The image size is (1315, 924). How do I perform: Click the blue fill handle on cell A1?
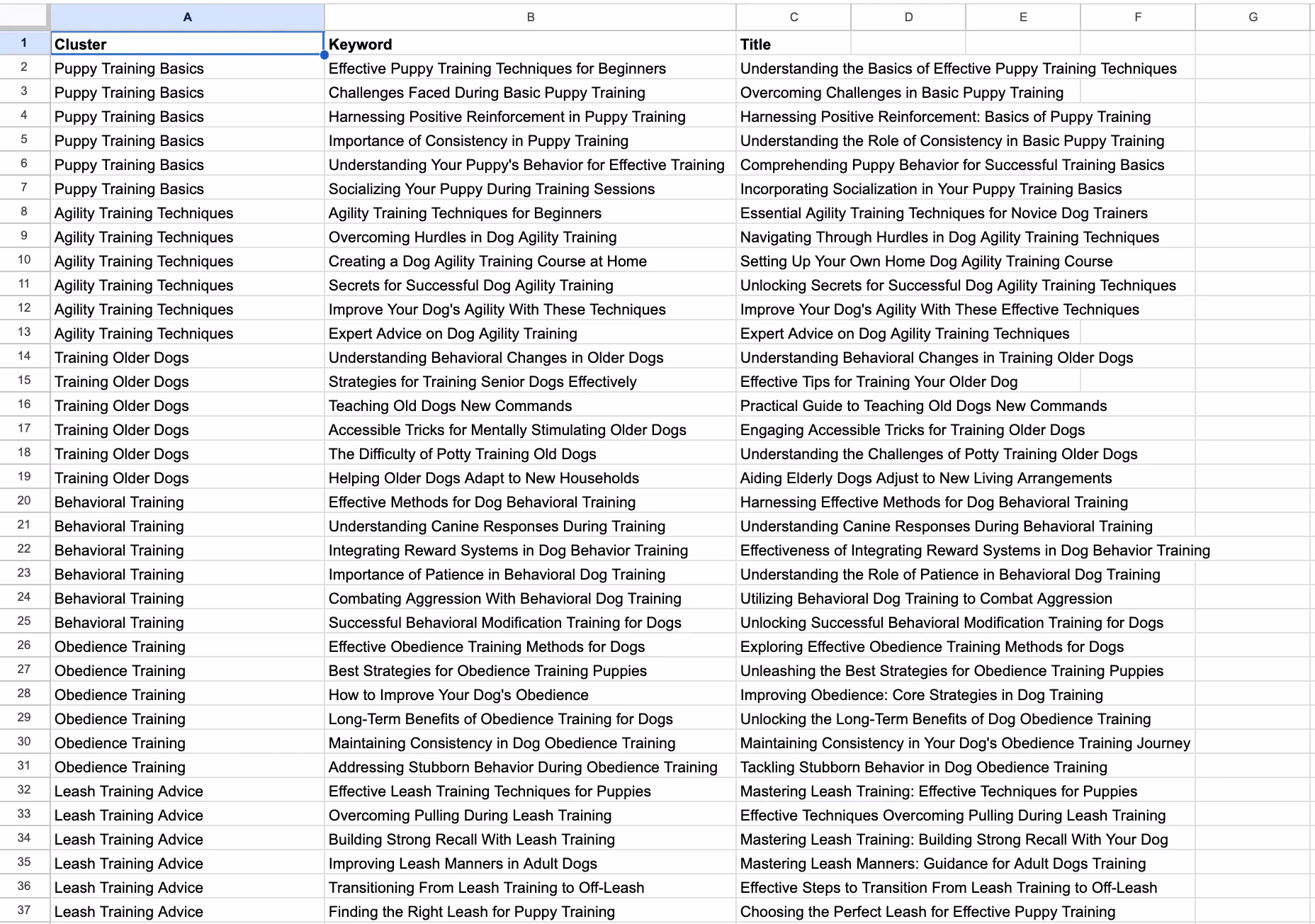(324, 55)
